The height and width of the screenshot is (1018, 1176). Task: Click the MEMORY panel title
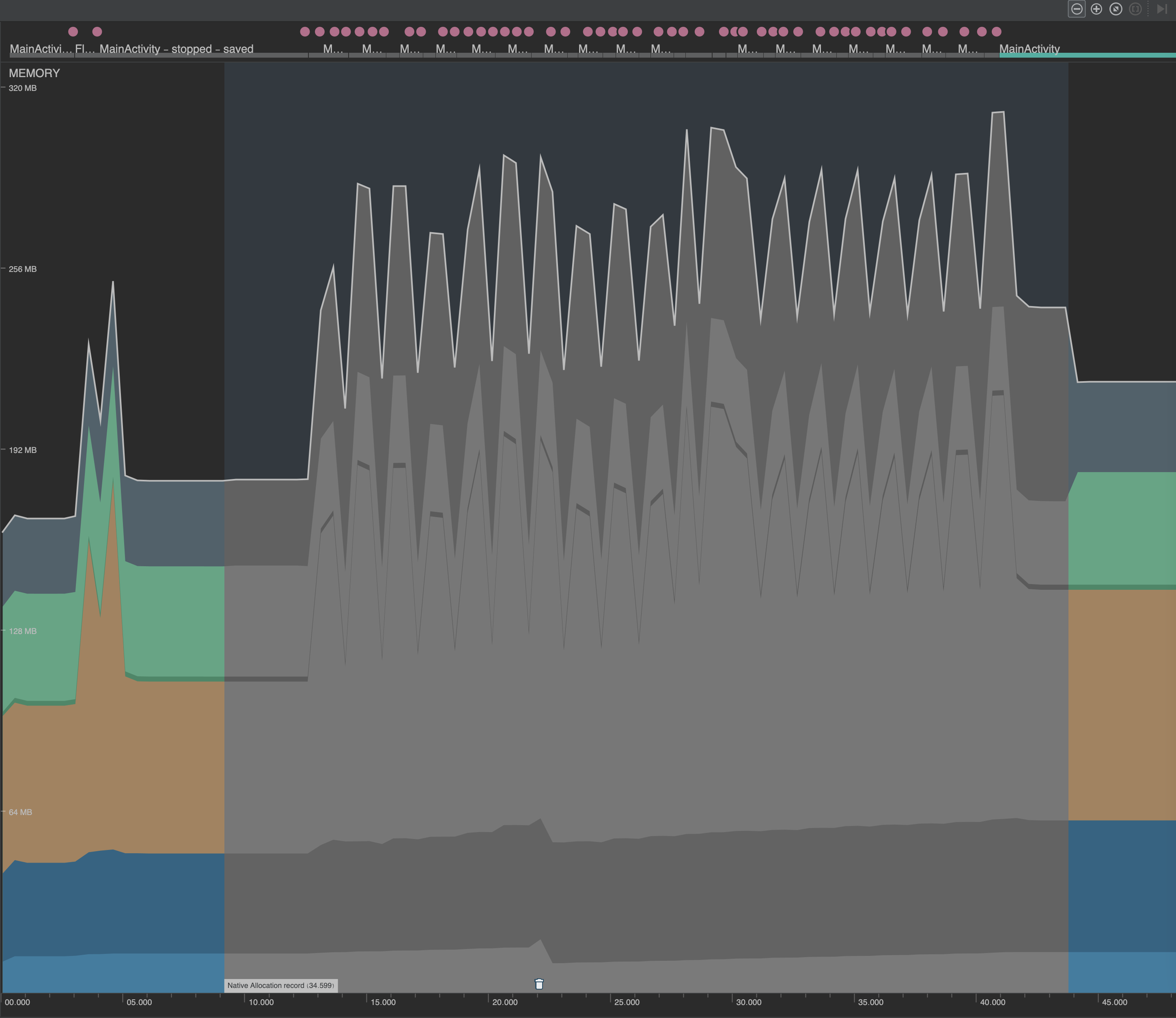(x=34, y=73)
